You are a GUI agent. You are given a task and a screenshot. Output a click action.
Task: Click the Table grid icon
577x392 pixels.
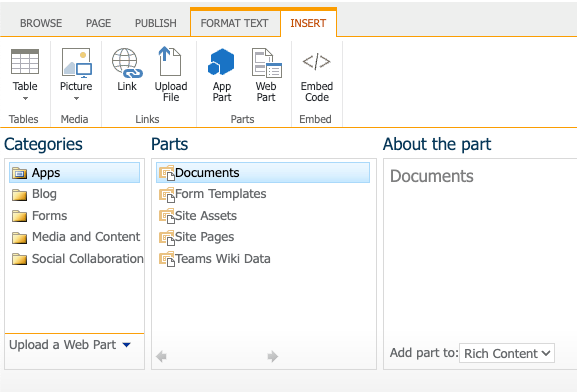coord(25,62)
